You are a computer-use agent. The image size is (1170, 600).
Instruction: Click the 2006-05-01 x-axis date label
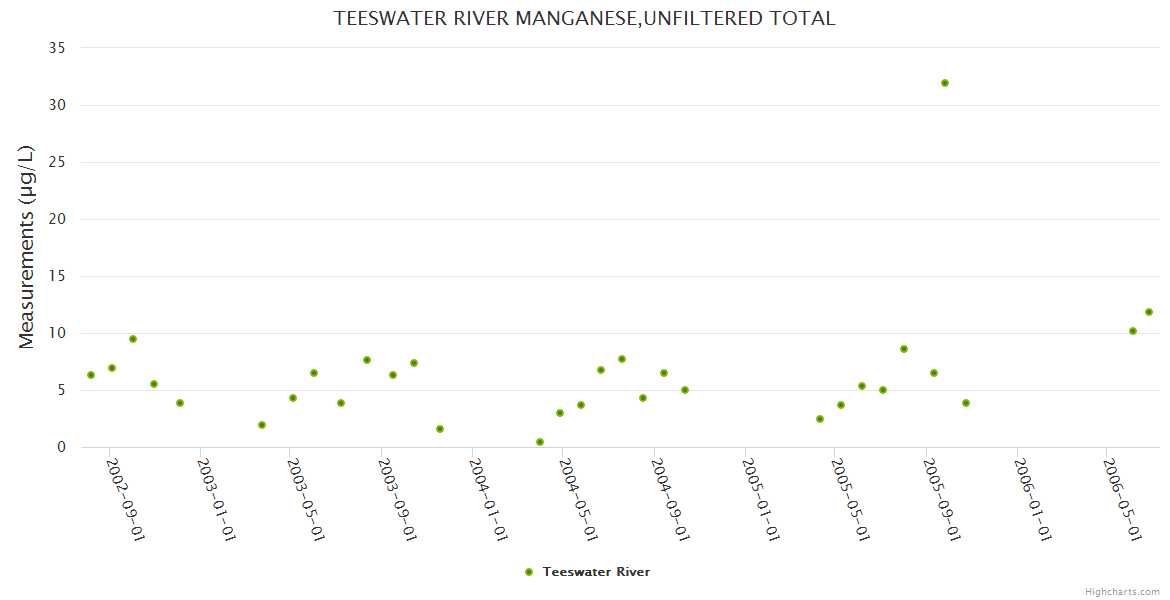[1123, 499]
